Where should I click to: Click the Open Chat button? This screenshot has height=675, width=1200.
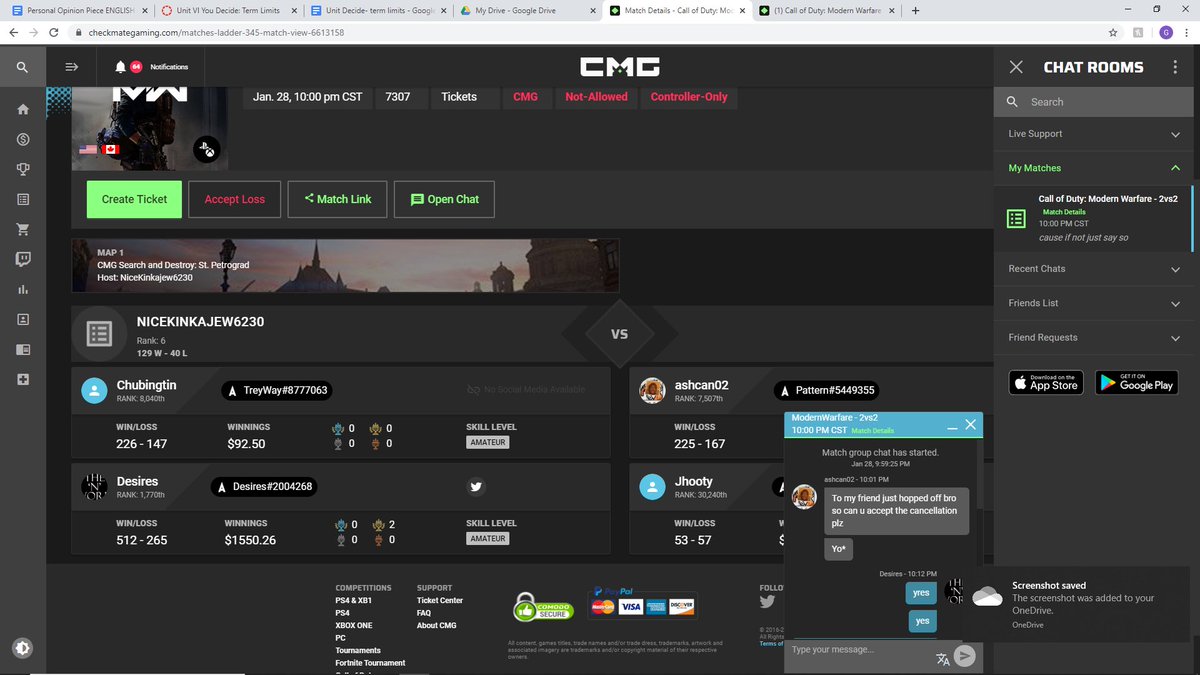point(444,199)
